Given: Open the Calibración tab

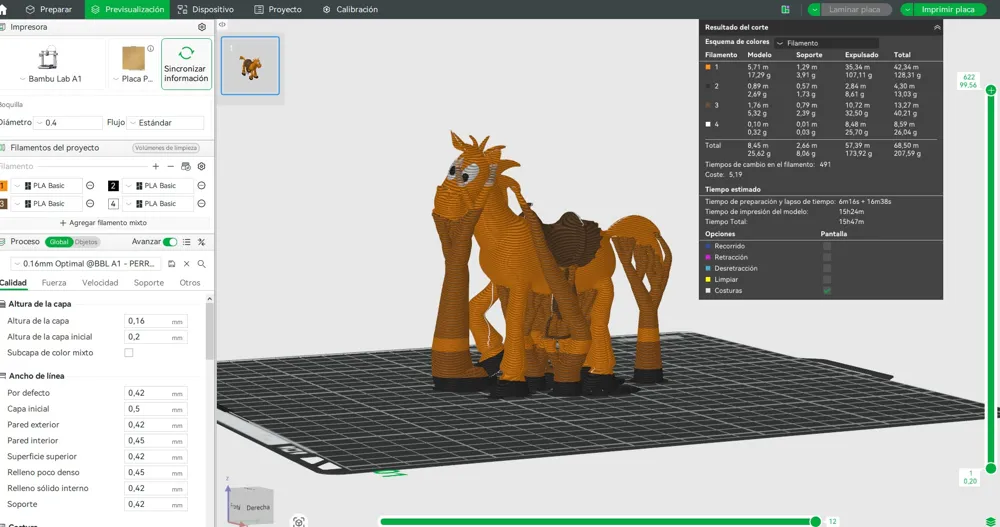Looking at the screenshot, I should coord(350,10).
